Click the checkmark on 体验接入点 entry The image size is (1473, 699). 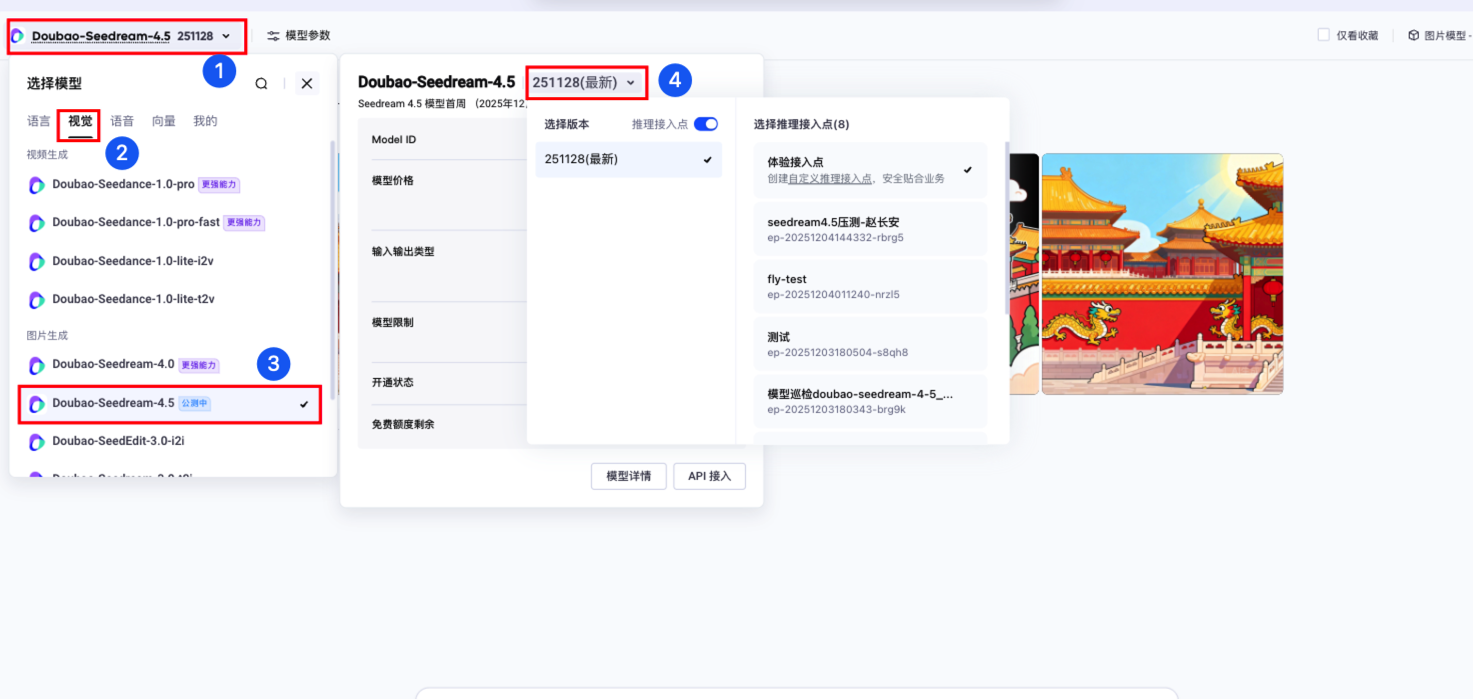pos(967,169)
